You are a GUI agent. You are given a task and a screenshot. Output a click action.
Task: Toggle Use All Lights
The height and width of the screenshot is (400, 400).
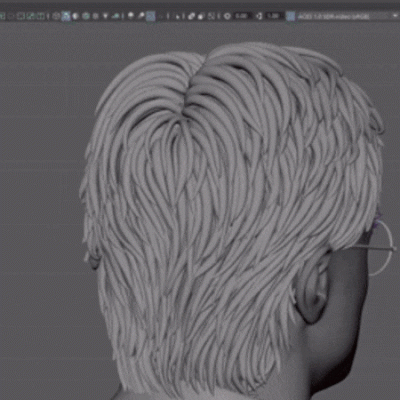[x=105, y=16]
